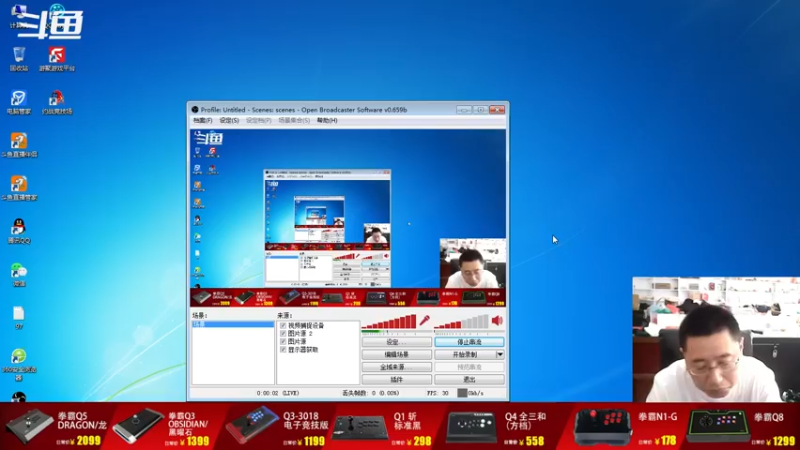This screenshot has height=450, width=800.
Task: Toggle the 图片源 source checkbox without number
Action: (283, 342)
